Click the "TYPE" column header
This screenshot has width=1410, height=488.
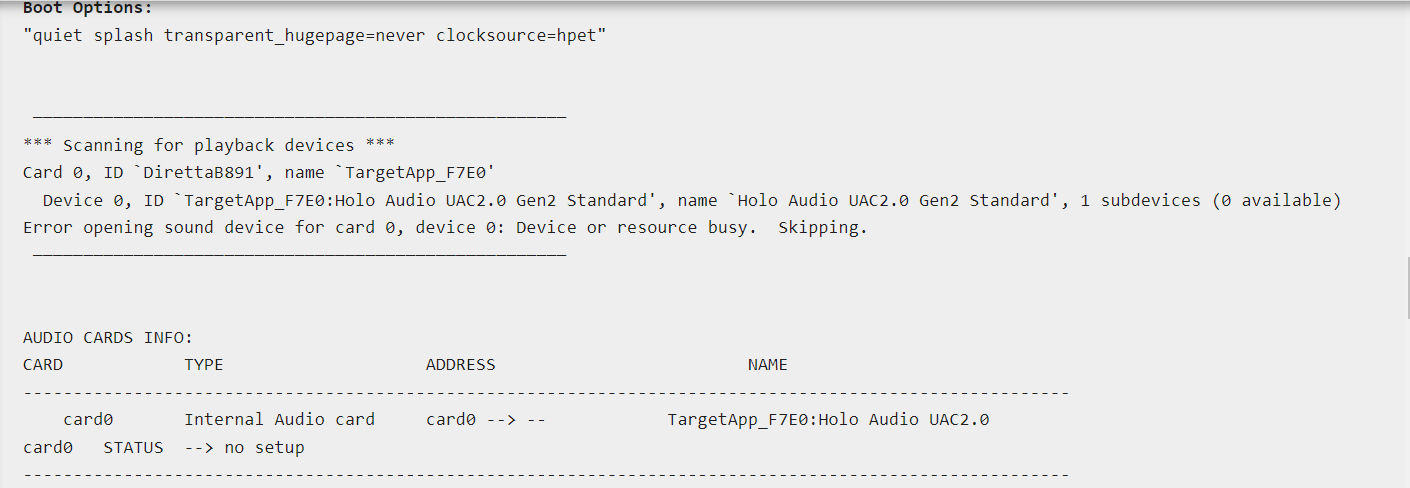pos(204,365)
